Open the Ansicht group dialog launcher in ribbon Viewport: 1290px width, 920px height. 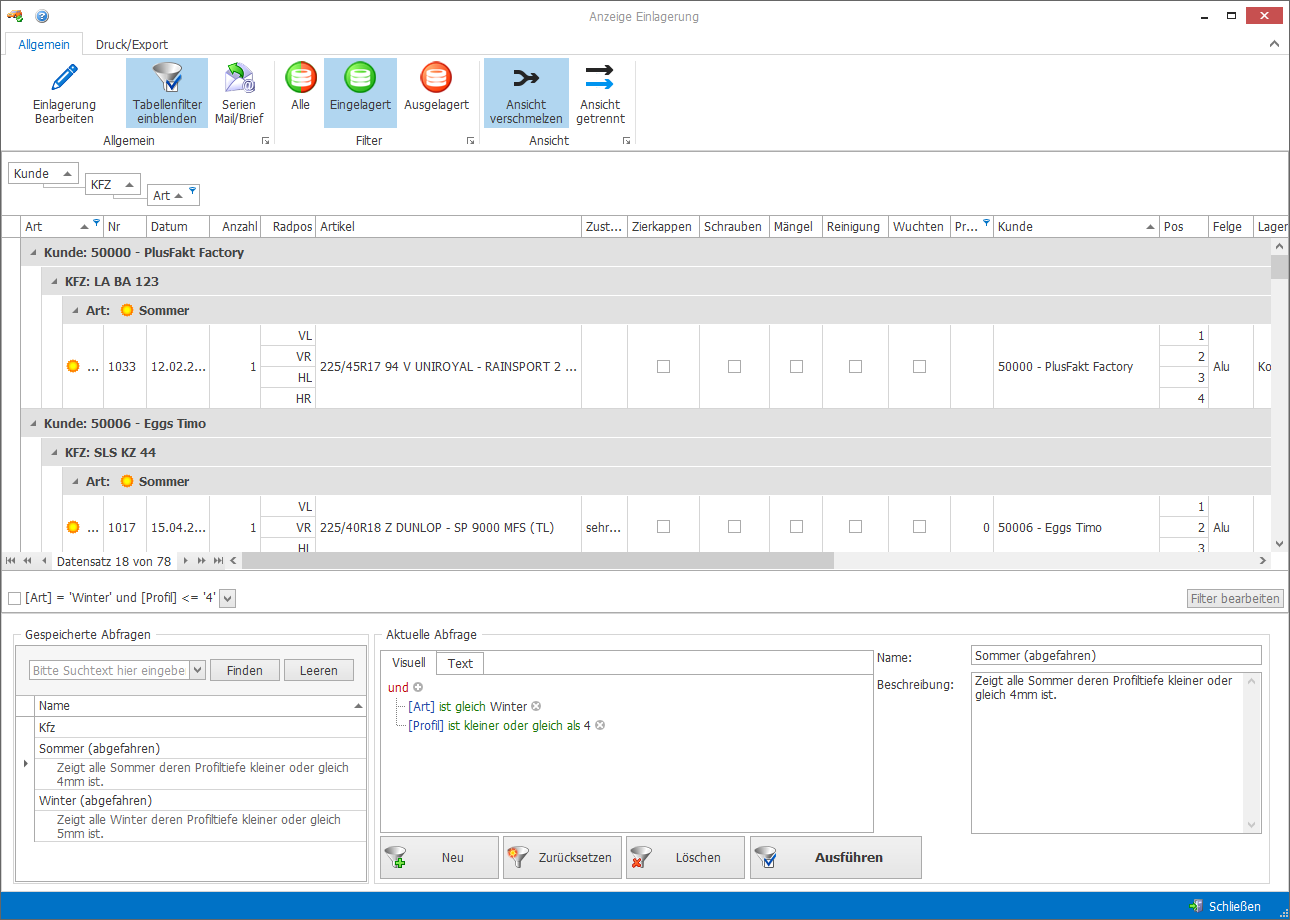(x=626, y=141)
